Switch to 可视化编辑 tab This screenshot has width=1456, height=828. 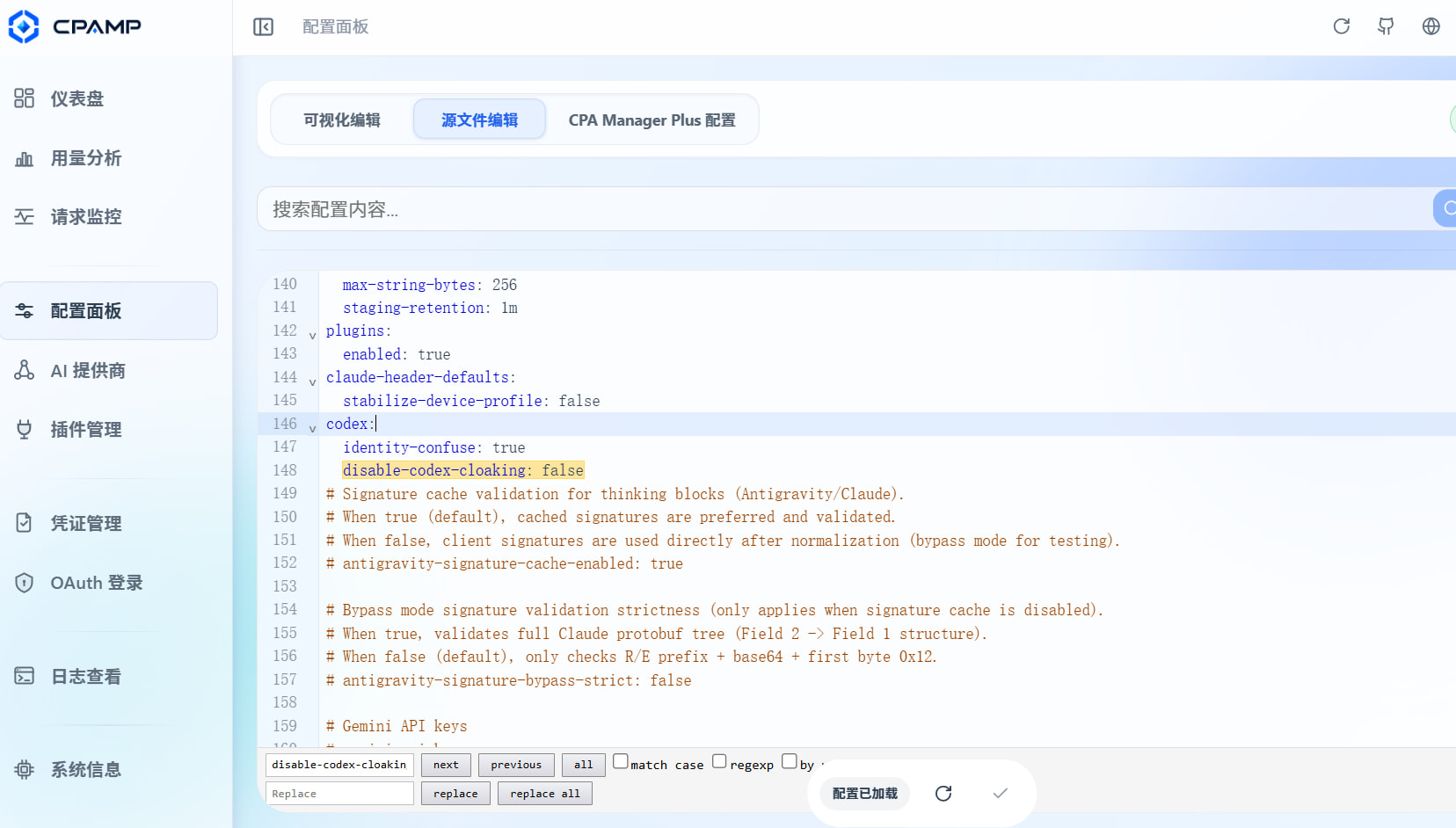pos(342,120)
